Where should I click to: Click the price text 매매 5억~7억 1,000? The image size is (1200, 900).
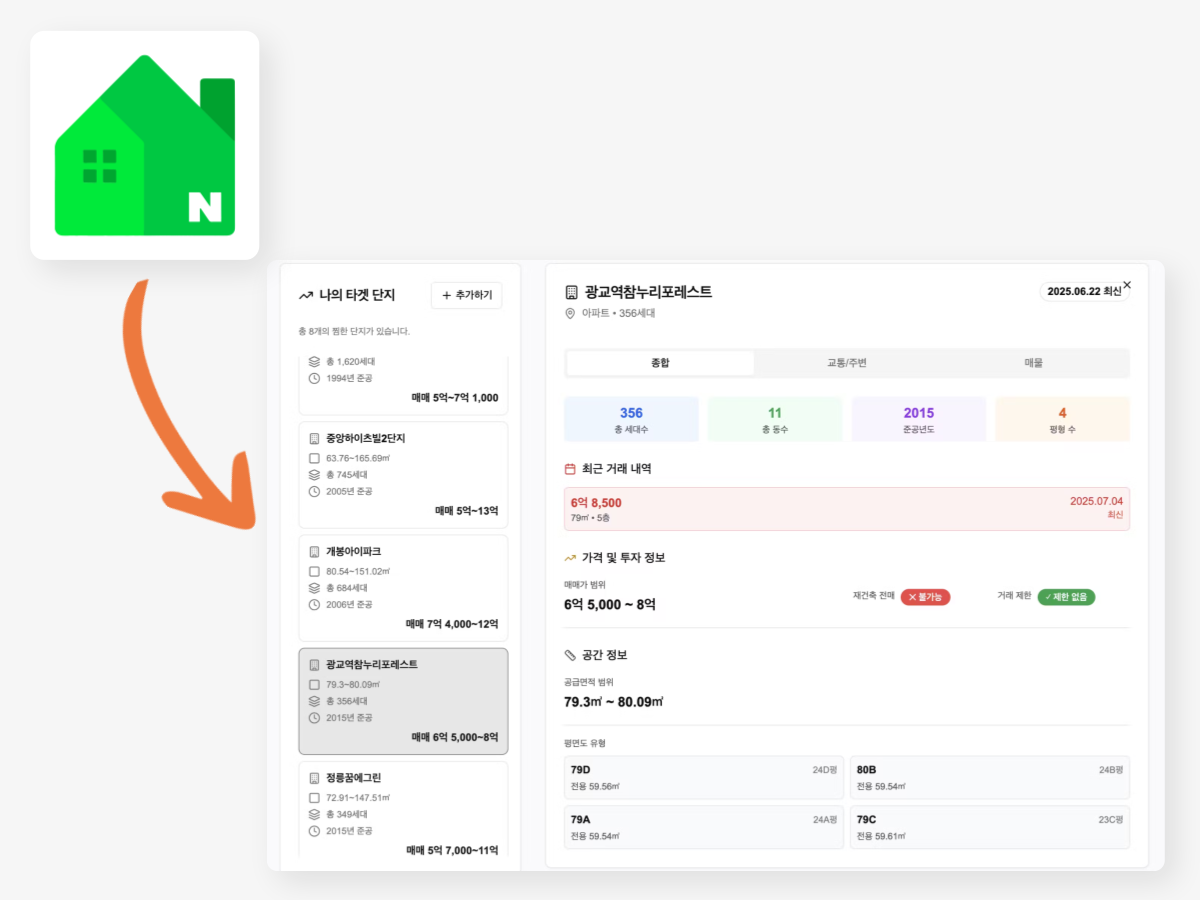tap(455, 398)
